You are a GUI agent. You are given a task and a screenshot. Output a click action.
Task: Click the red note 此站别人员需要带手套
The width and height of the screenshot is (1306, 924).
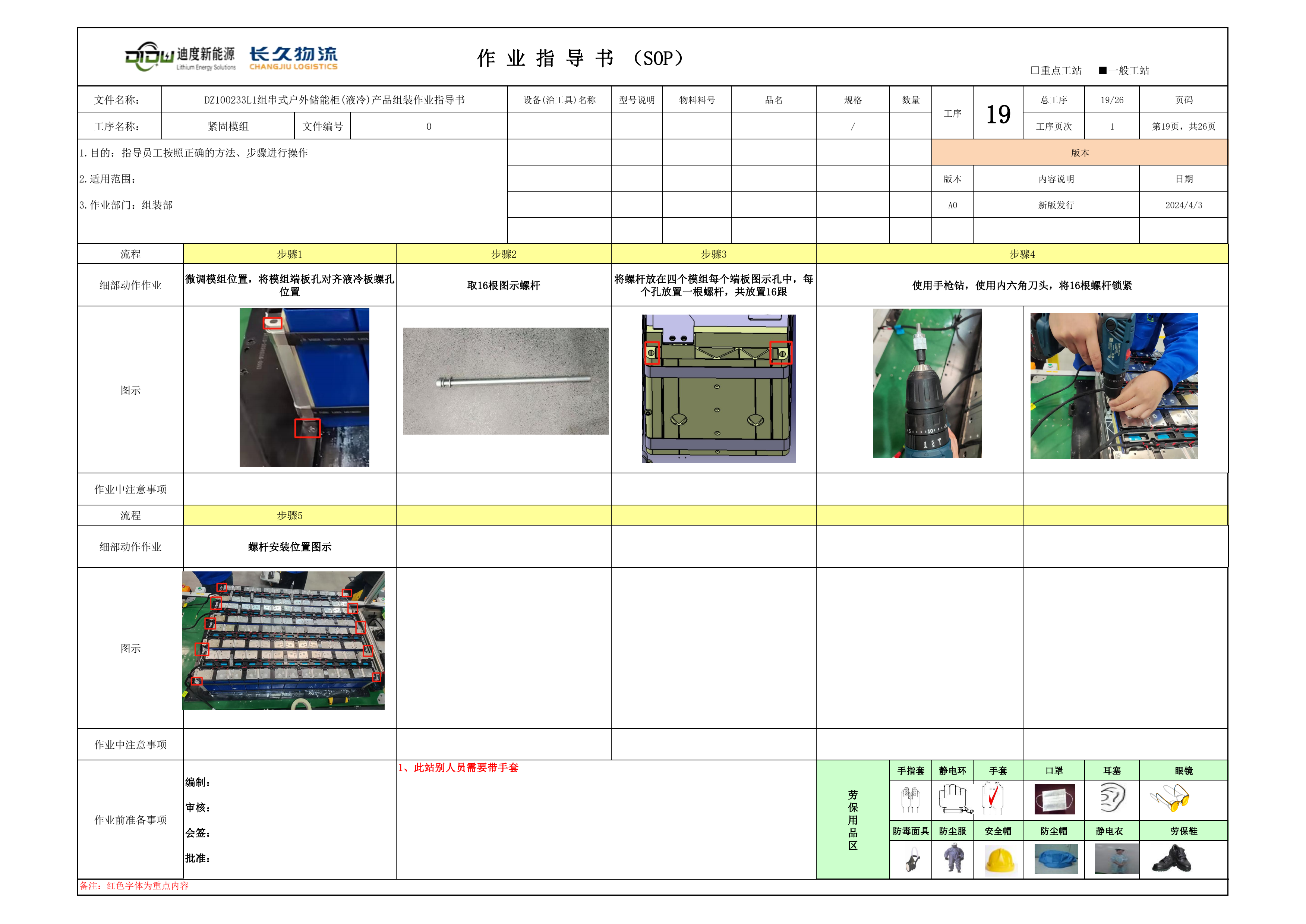(x=458, y=767)
